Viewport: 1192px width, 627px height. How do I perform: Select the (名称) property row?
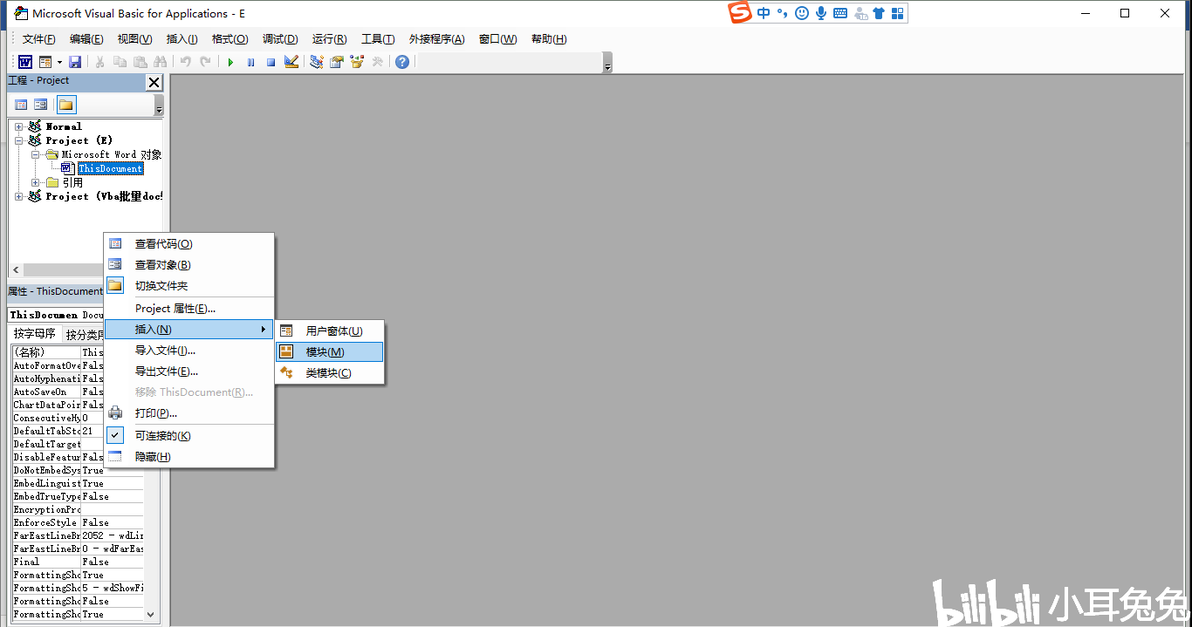coord(58,353)
